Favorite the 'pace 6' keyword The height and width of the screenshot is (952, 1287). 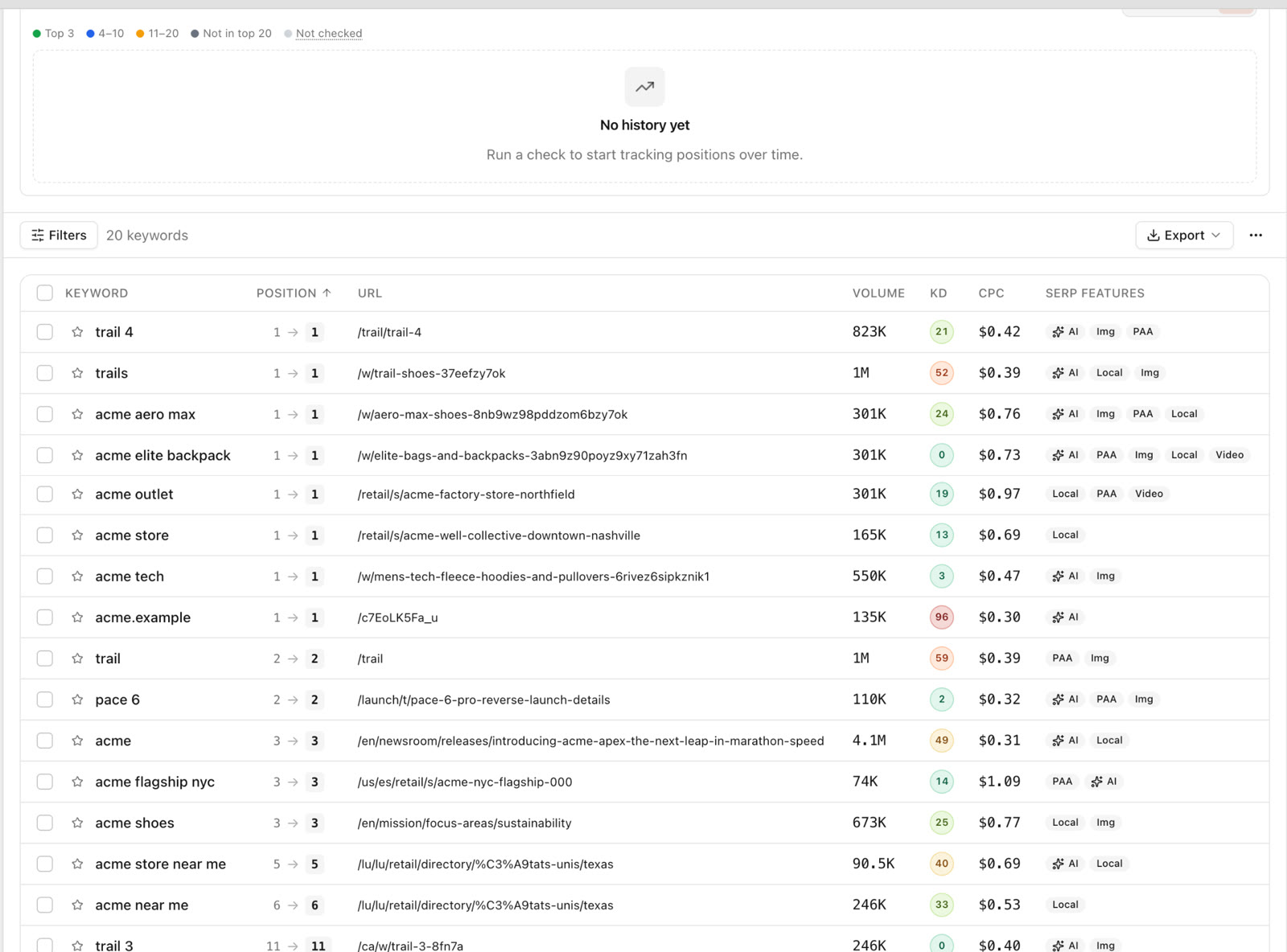click(77, 700)
